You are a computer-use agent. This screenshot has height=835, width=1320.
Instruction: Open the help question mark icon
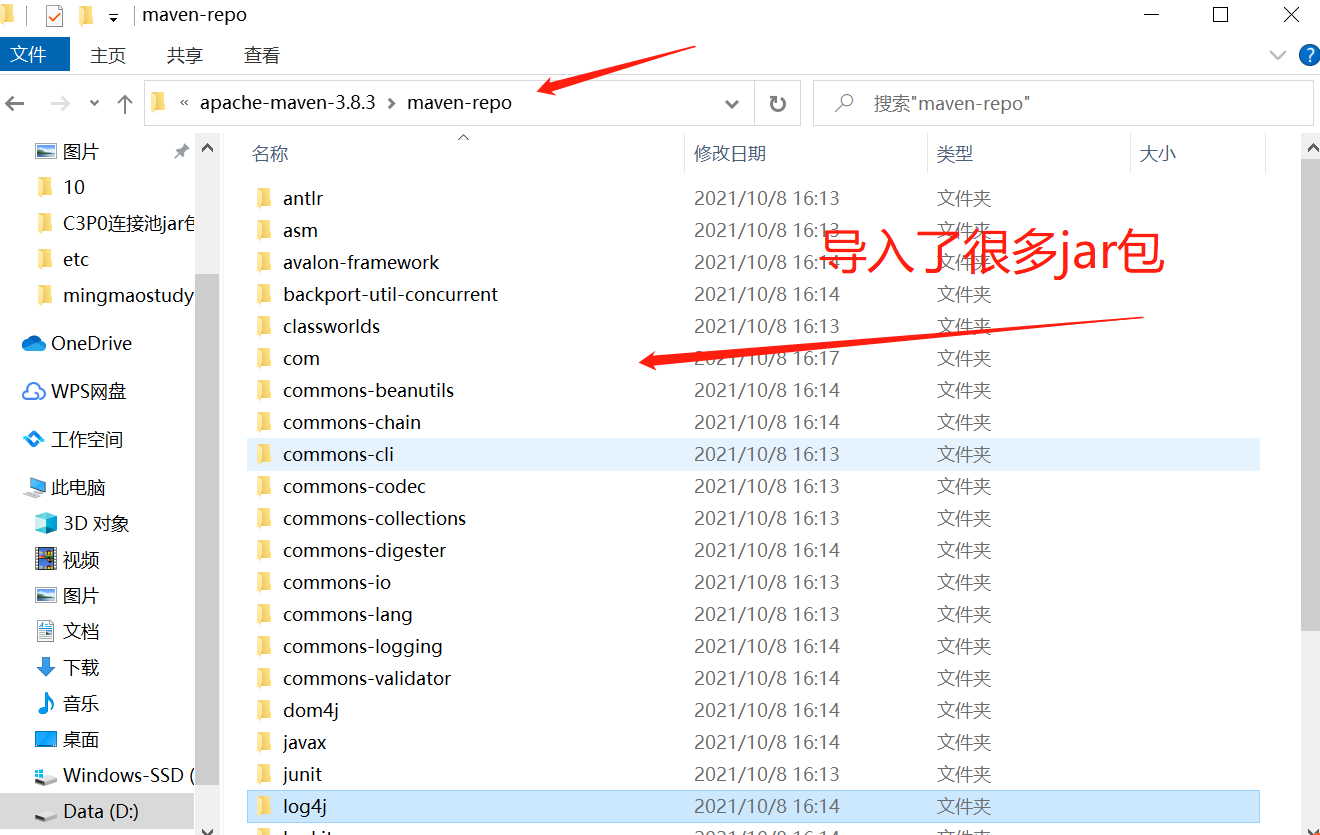[x=1309, y=55]
